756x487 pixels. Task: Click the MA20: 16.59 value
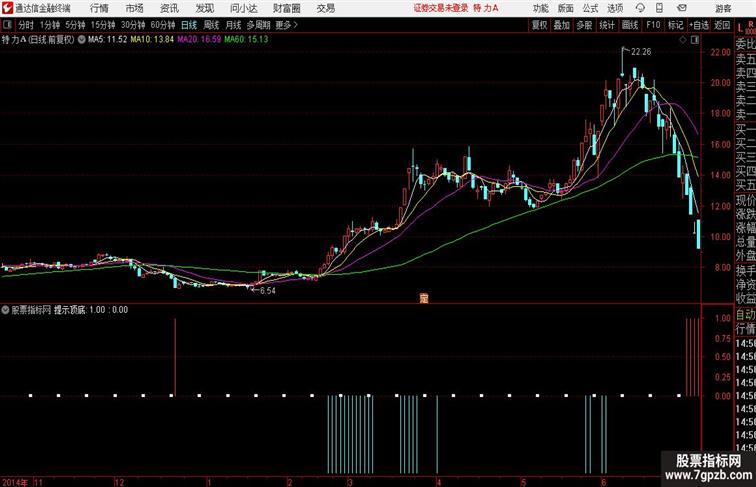pos(199,40)
